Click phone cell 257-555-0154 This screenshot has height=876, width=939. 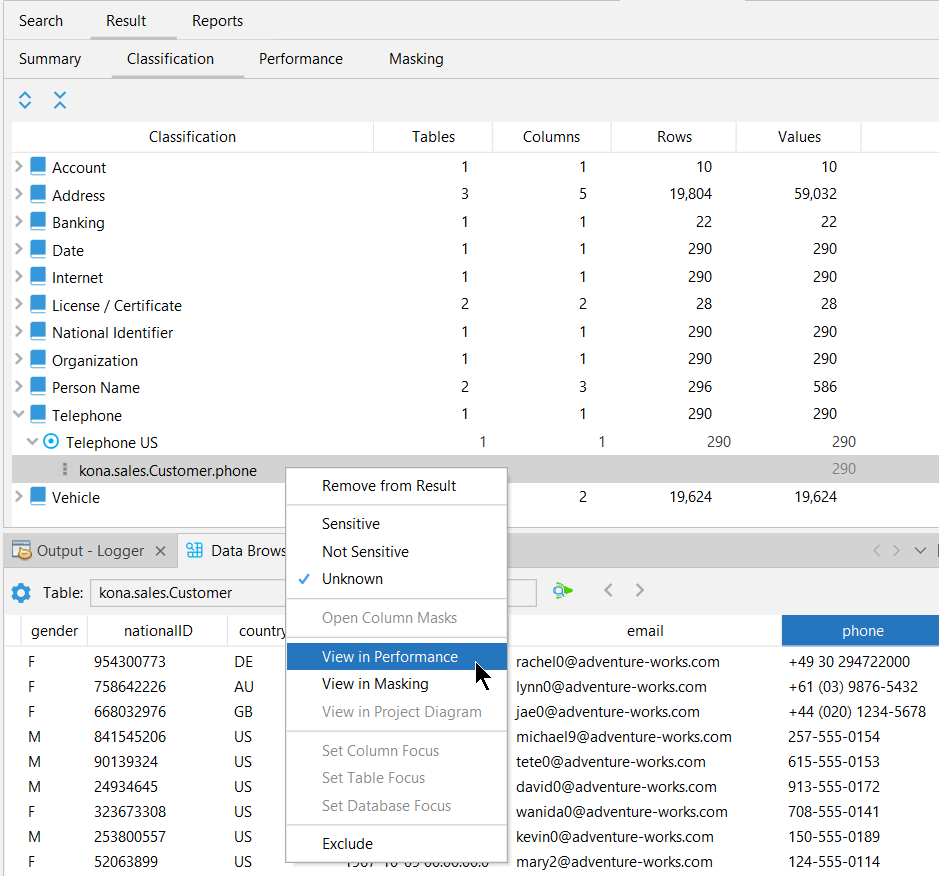pyautogui.click(x=834, y=736)
